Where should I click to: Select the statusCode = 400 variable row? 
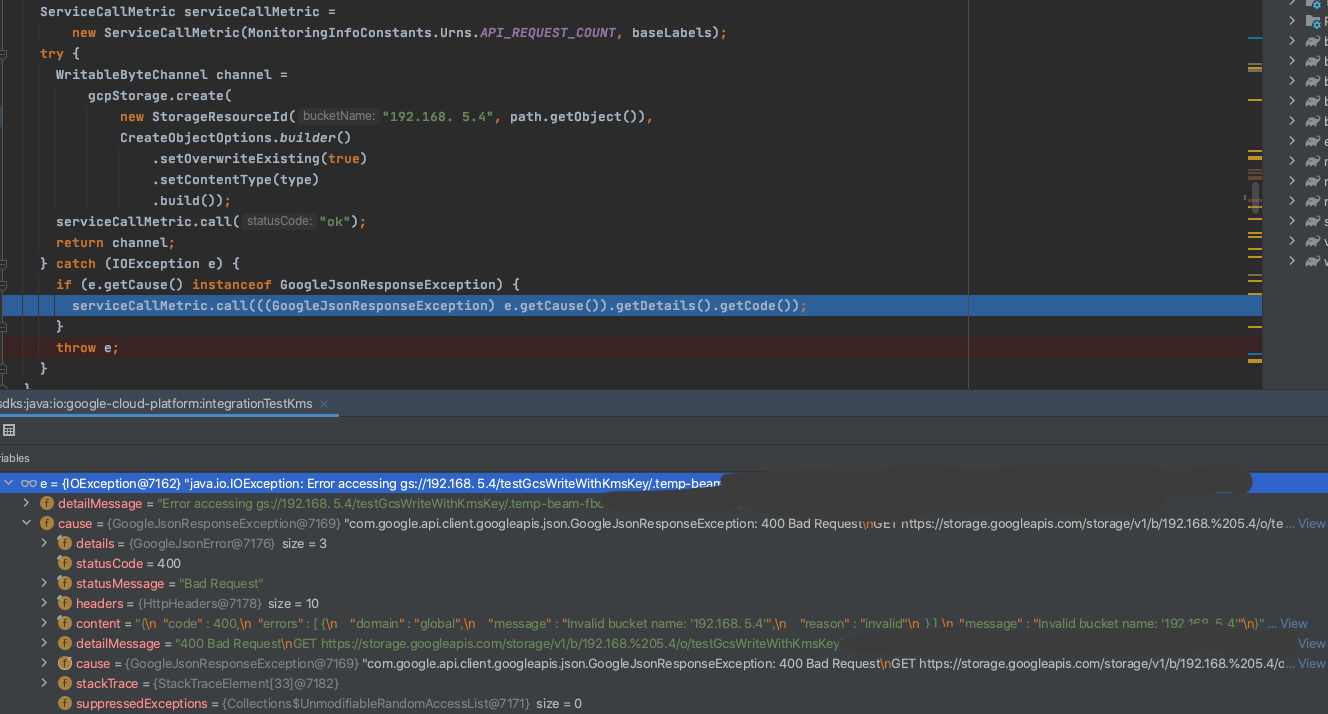(664, 563)
